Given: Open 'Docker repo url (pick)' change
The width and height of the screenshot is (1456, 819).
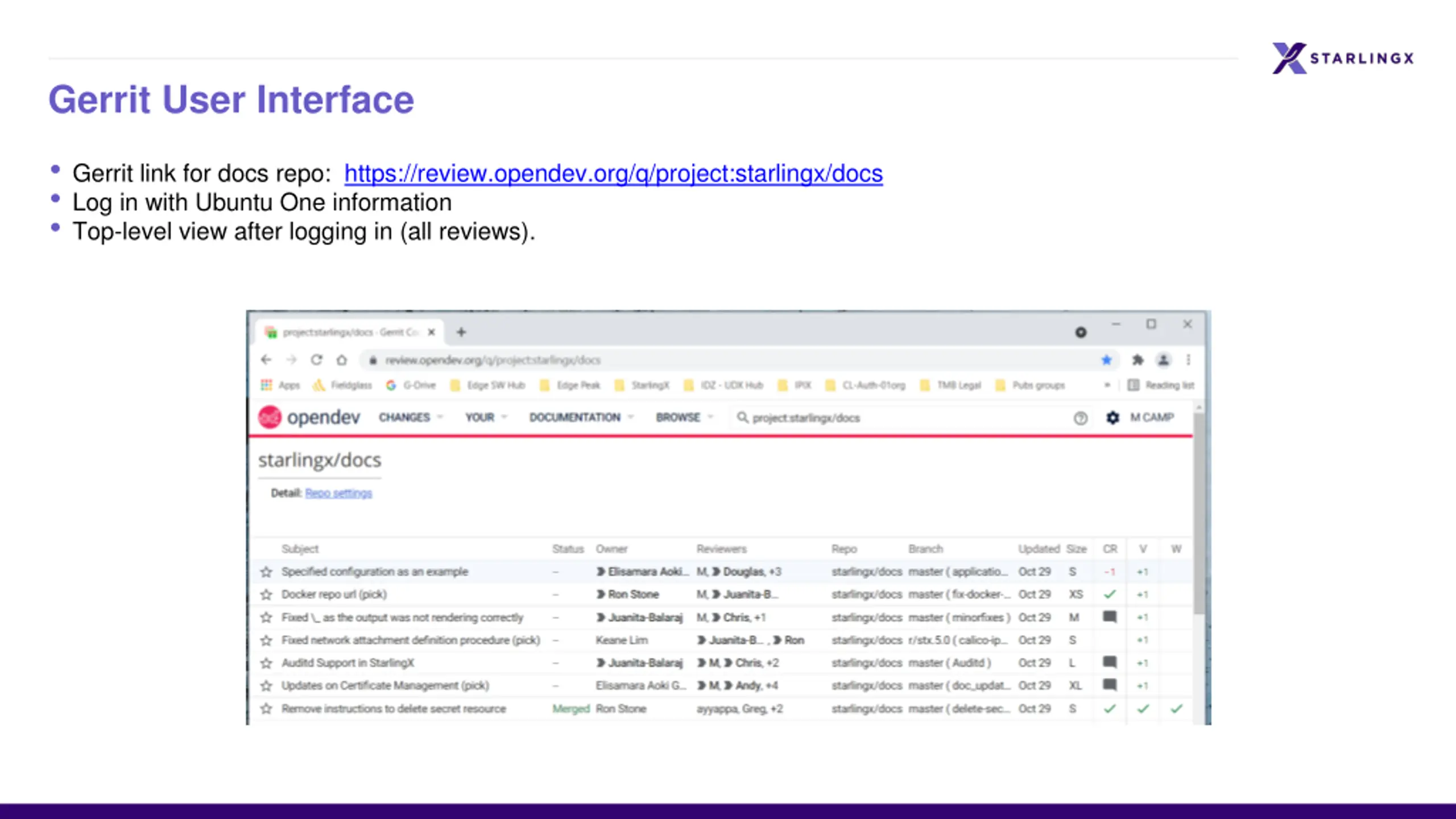Looking at the screenshot, I should pos(334,594).
